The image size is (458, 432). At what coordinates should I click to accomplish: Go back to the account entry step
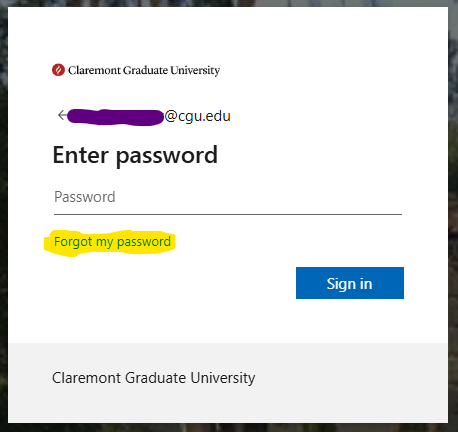point(62,115)
